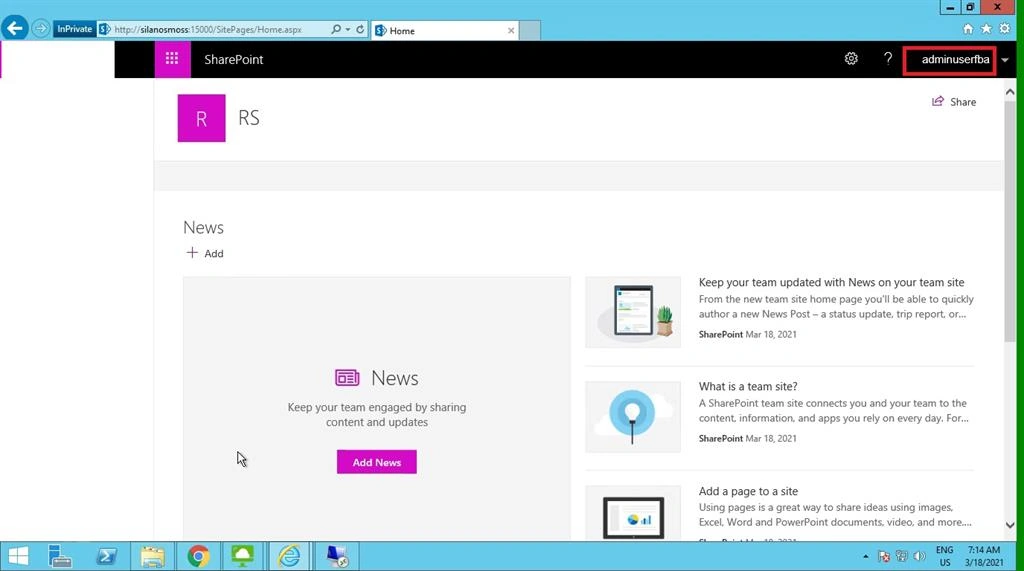The image size is (1024, 571).
Task: Click the chart monitor news thumbnail
Action: point(633,514)
